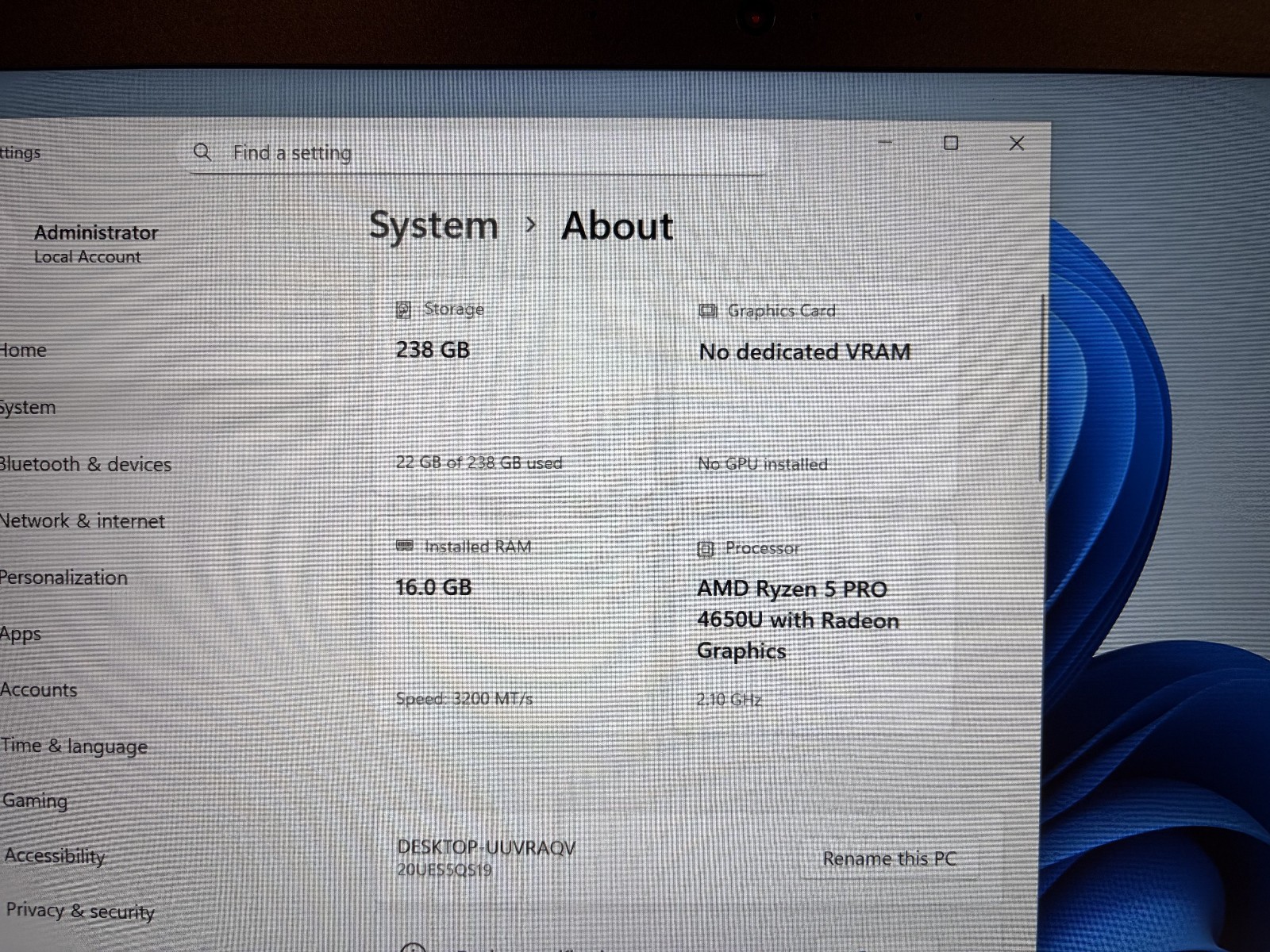The height and width of the screenshot is (952, 1270).
Task: Click the Speed: 3200 MT/s text
Action: (464, 699)
